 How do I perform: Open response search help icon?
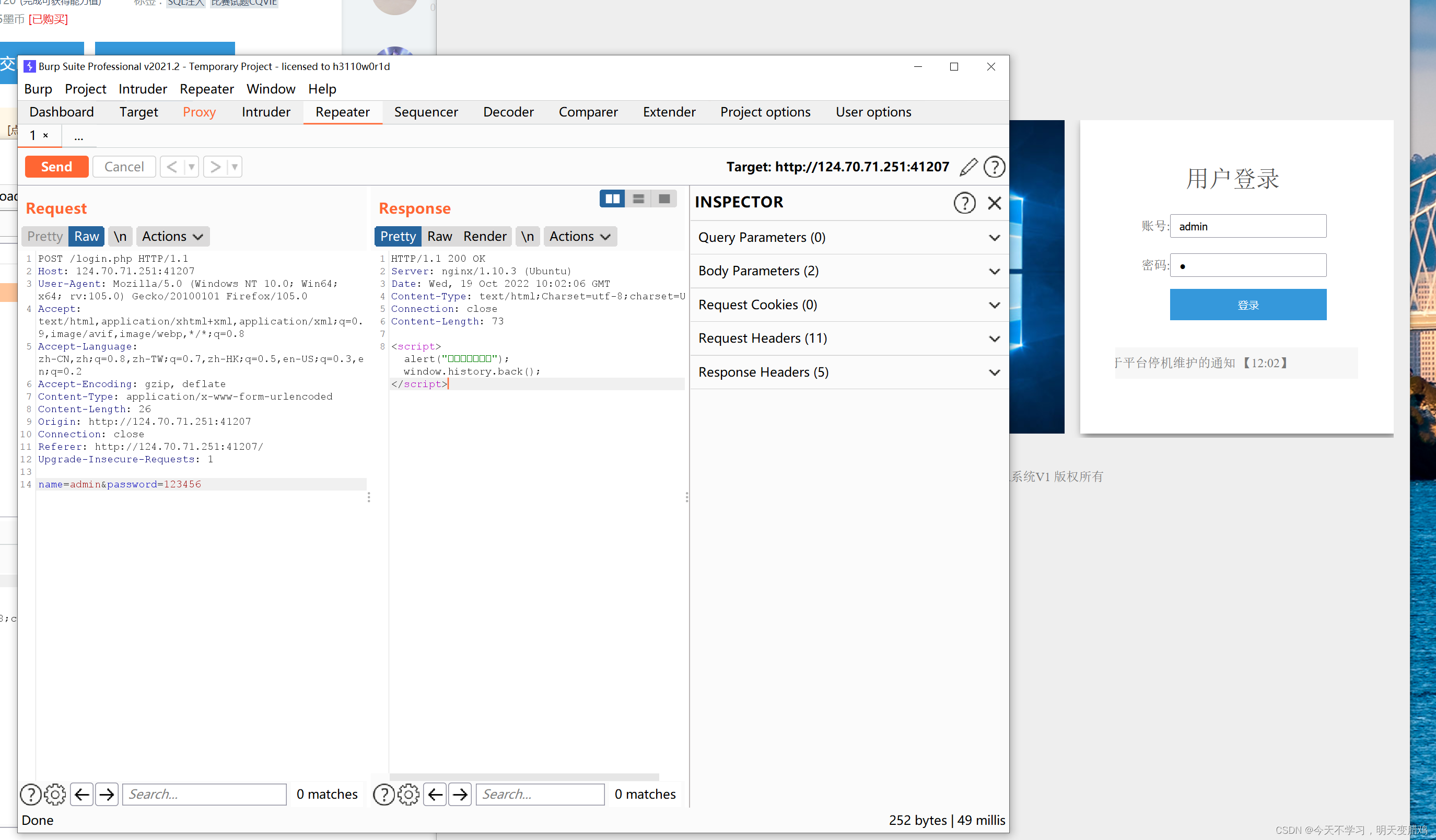383,794
